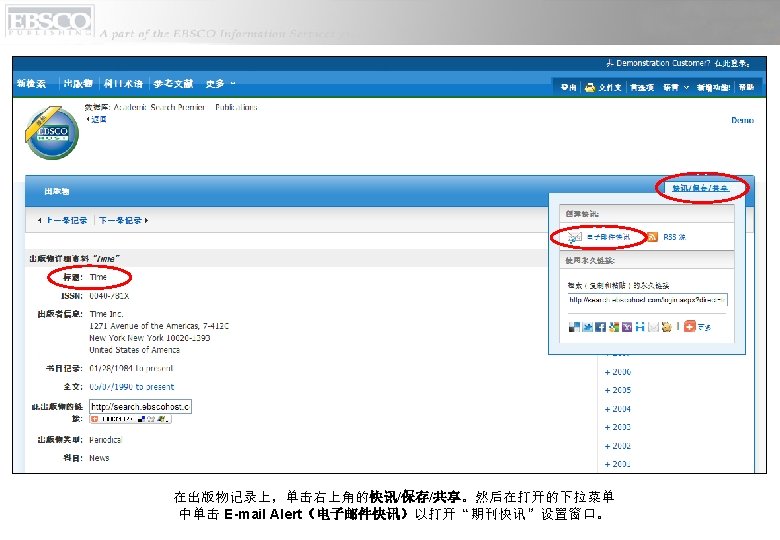Image resolution: width=780 pixels, height=540 pixels.
Task: Open 首选项 preferences in the toolbar
Action: 642,88
